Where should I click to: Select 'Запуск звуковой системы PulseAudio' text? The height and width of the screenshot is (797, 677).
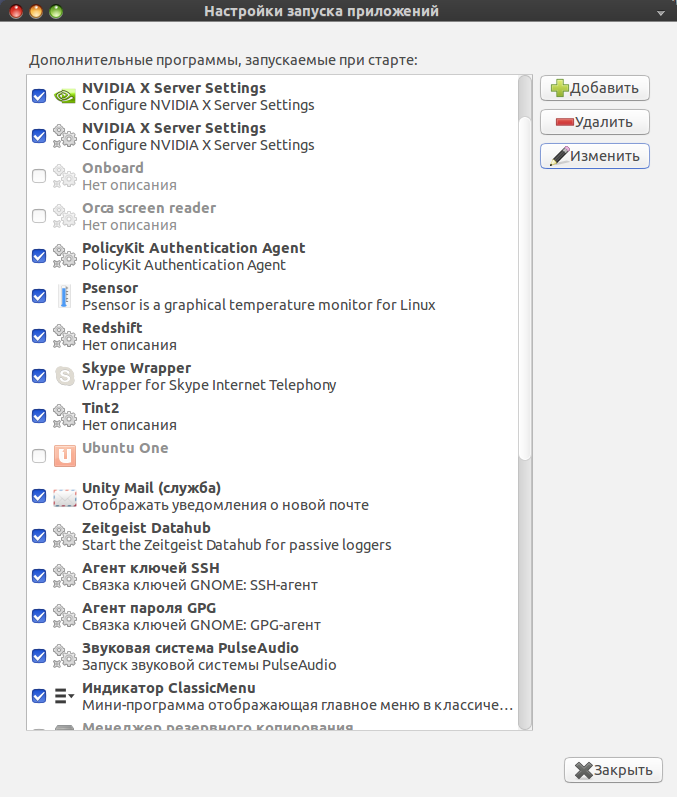209,665
